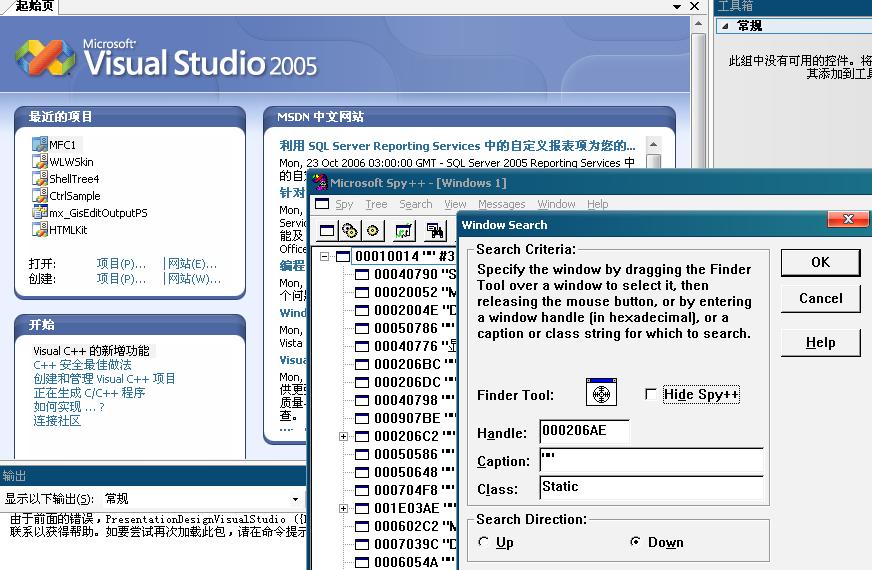Image resolution: width=872 pixels, height=570 pixels.
Task: Collapse the 常规 group in the toolbox
Action: [x=725, y=26]
